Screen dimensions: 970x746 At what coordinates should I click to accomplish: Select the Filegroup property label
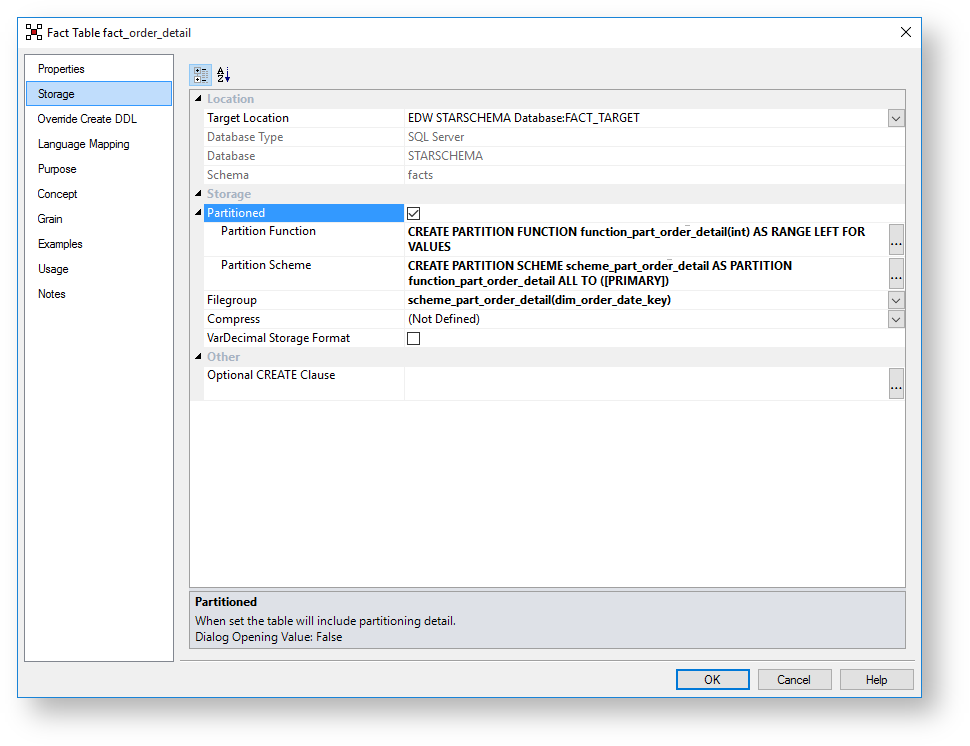point(232,300)
